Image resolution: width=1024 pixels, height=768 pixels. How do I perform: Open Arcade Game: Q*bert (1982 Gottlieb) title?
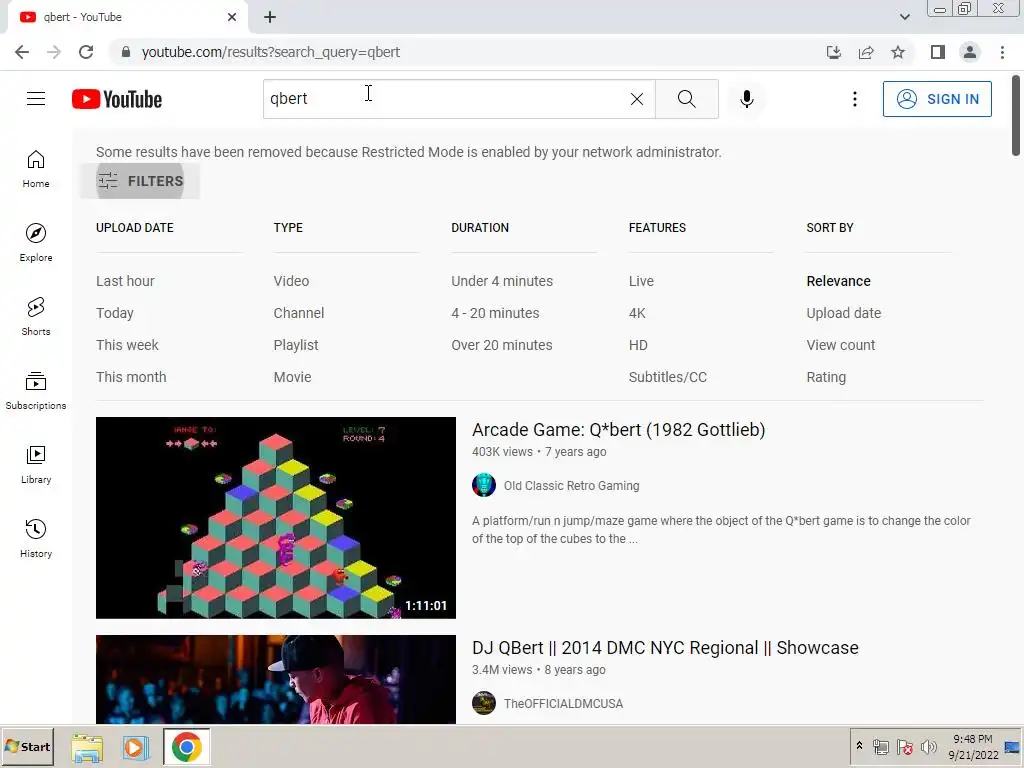(618, 430)
